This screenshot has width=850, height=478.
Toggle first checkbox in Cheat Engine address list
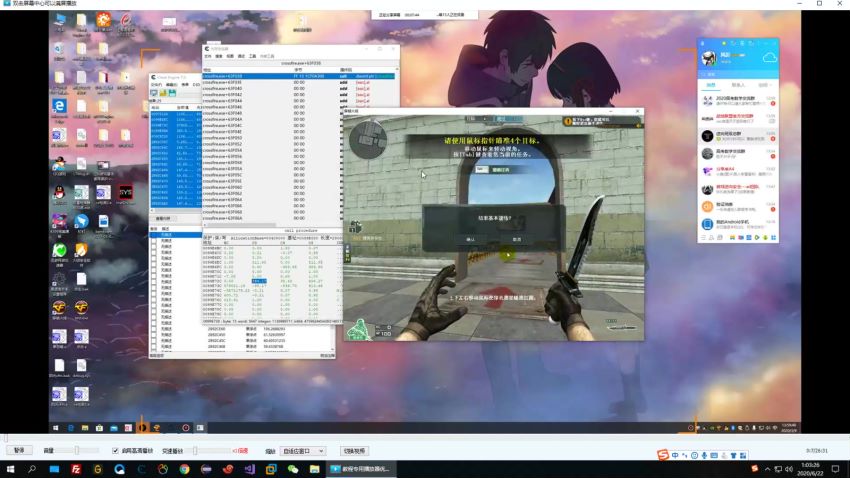tap(154, 235)
